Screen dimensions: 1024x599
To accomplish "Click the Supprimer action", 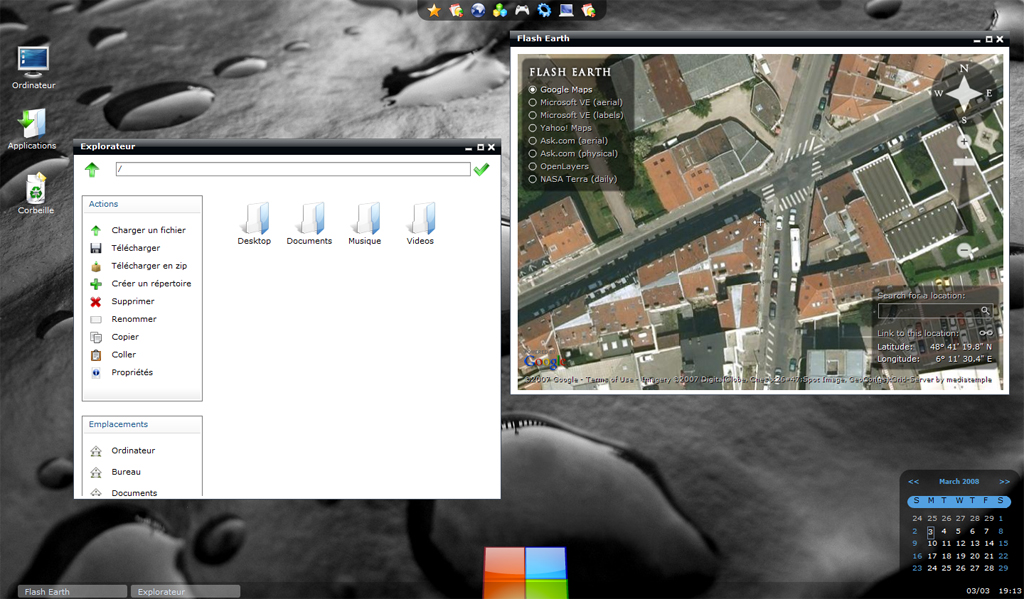I will click(x=122, y=301).
